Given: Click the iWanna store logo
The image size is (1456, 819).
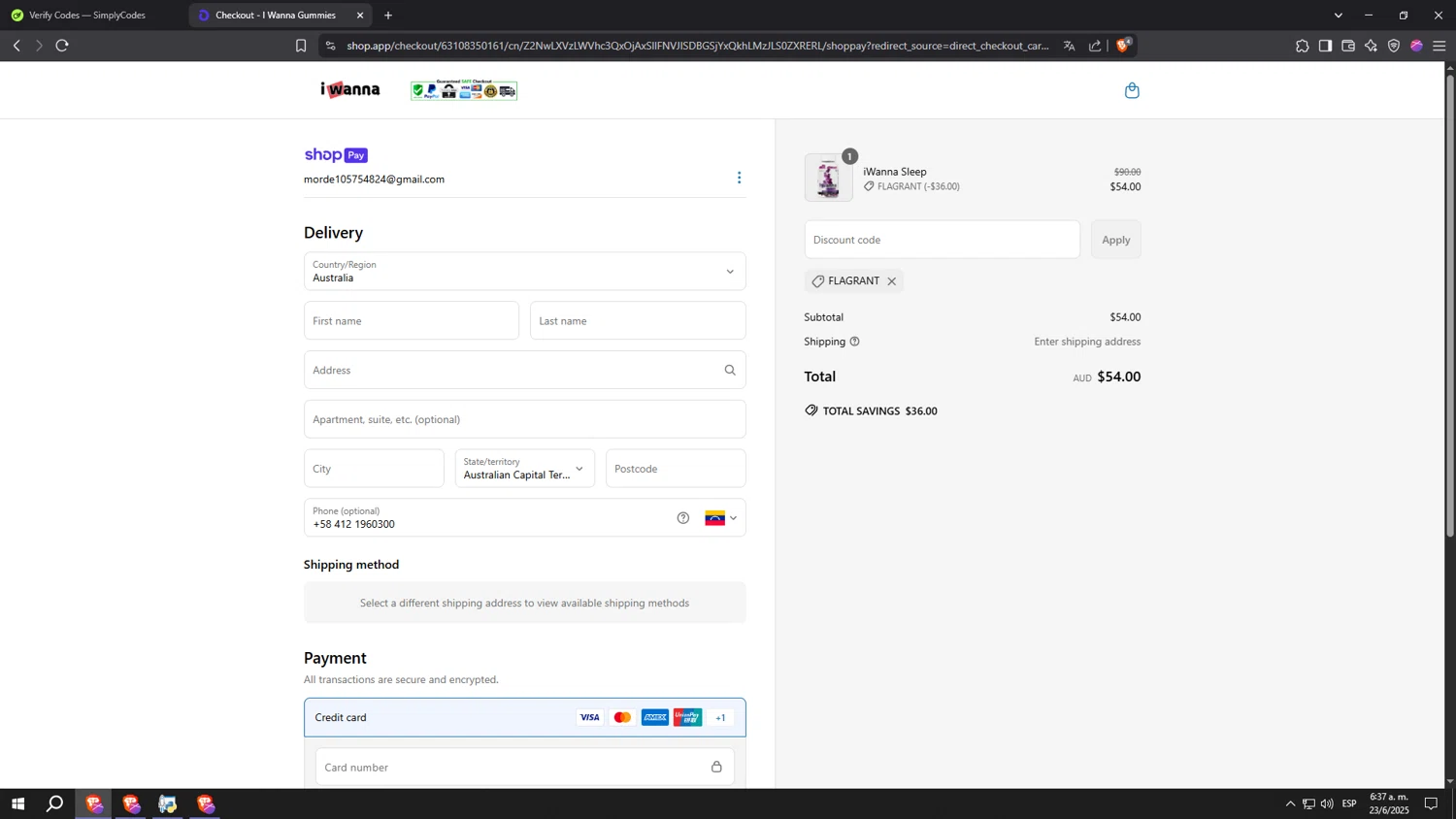Looking at the screenshot, I should coord(350,90).
